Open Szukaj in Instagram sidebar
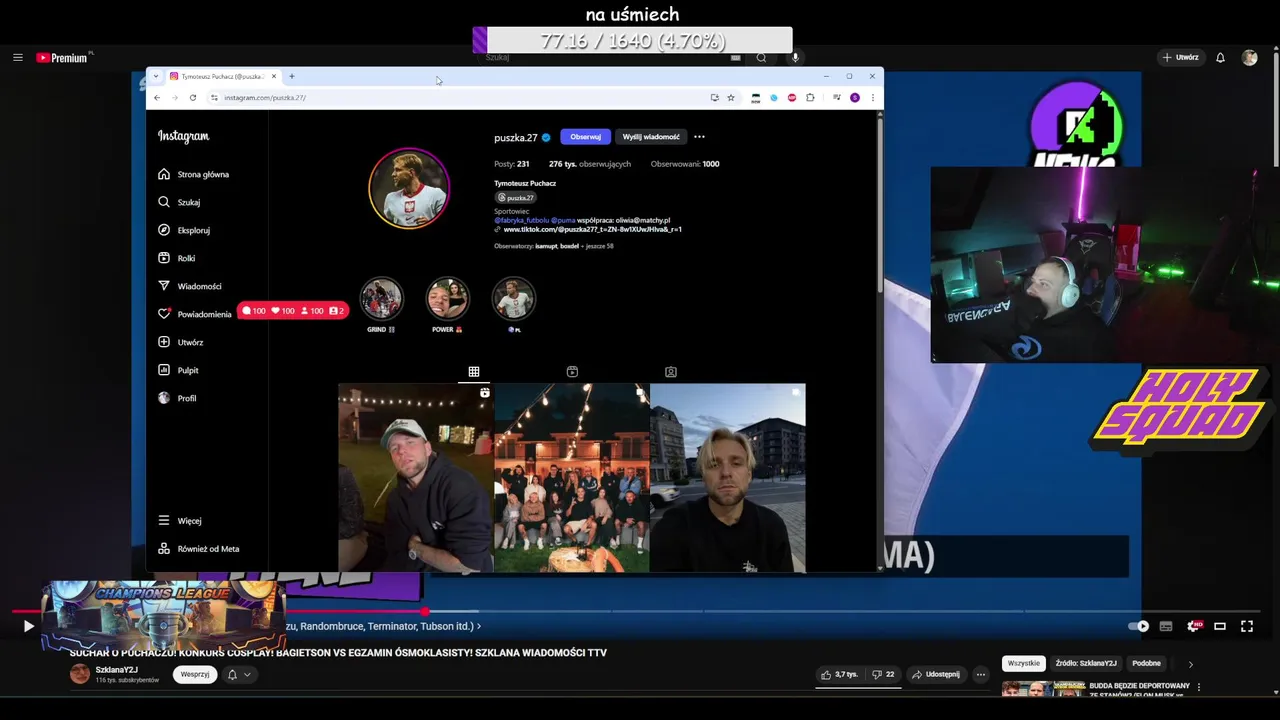 point(180,202)
